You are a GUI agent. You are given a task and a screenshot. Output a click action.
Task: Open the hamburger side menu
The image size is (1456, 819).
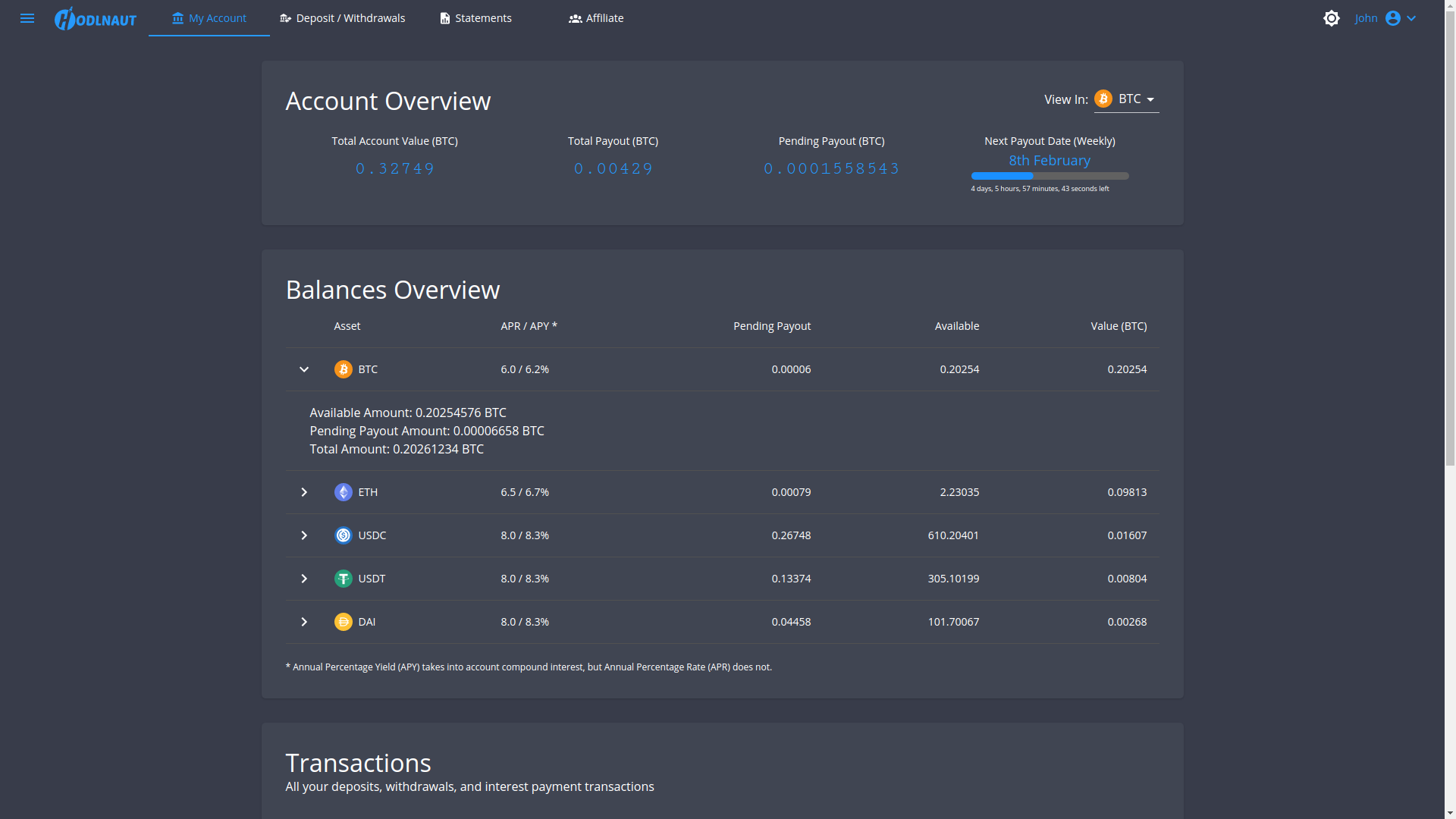(27, 18)
